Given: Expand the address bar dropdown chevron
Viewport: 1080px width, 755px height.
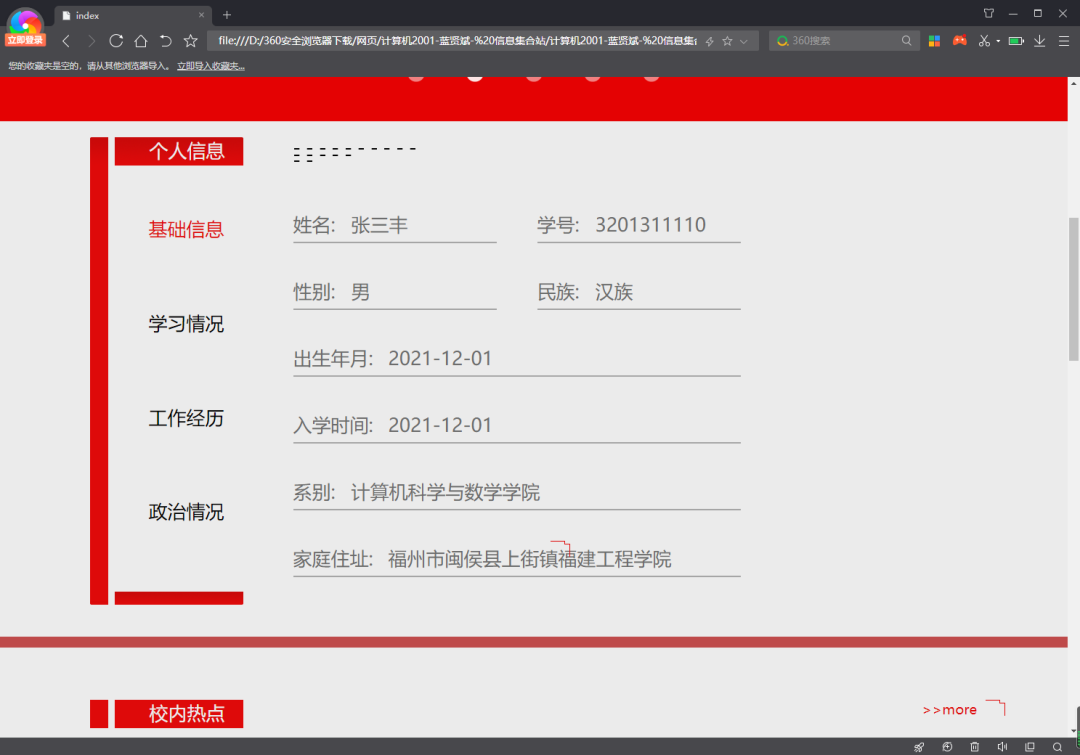Looking at the screenshot, I should coord(744,41).
